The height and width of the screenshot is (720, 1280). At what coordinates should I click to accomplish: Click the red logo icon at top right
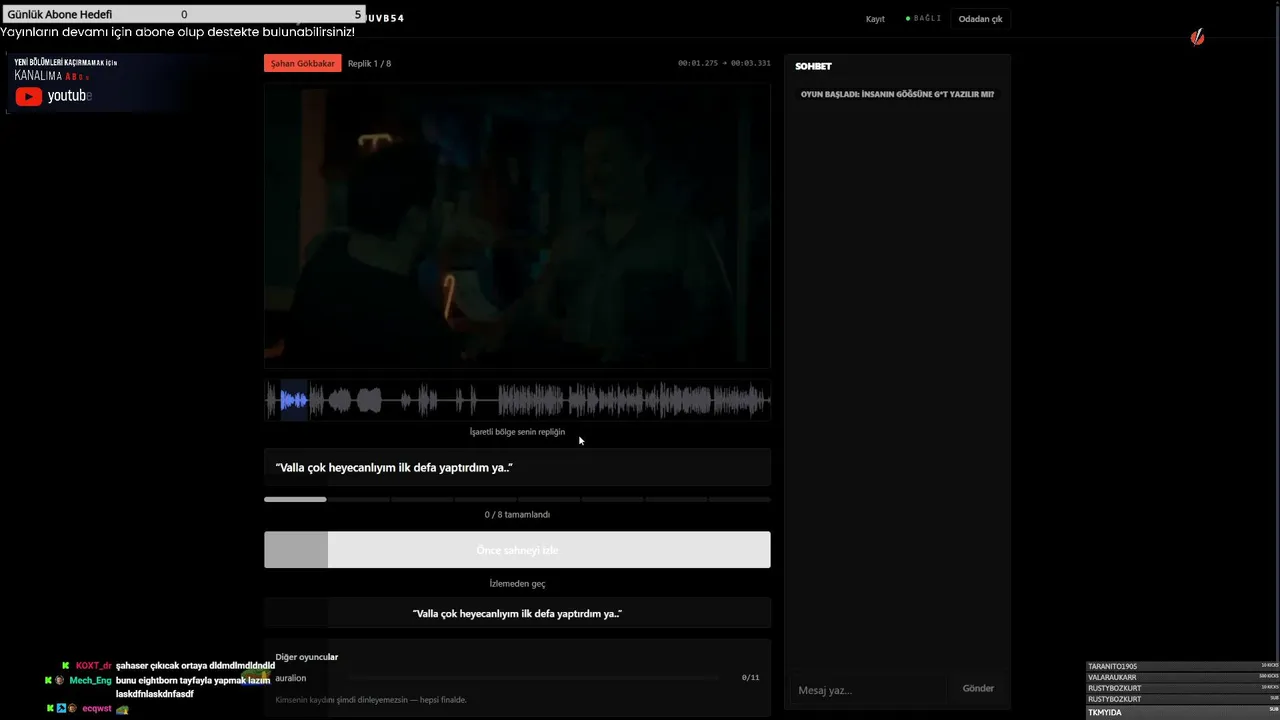point(1197,37)
